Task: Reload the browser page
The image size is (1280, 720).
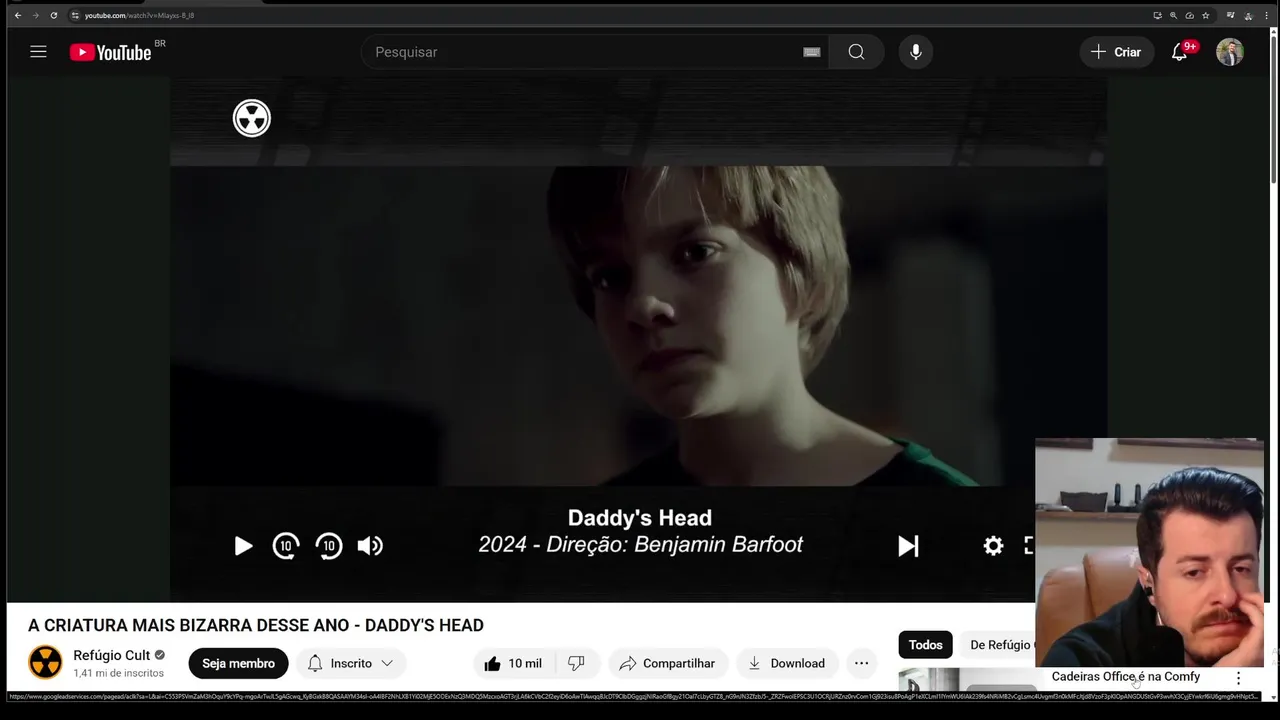Action: pos(53,15)
